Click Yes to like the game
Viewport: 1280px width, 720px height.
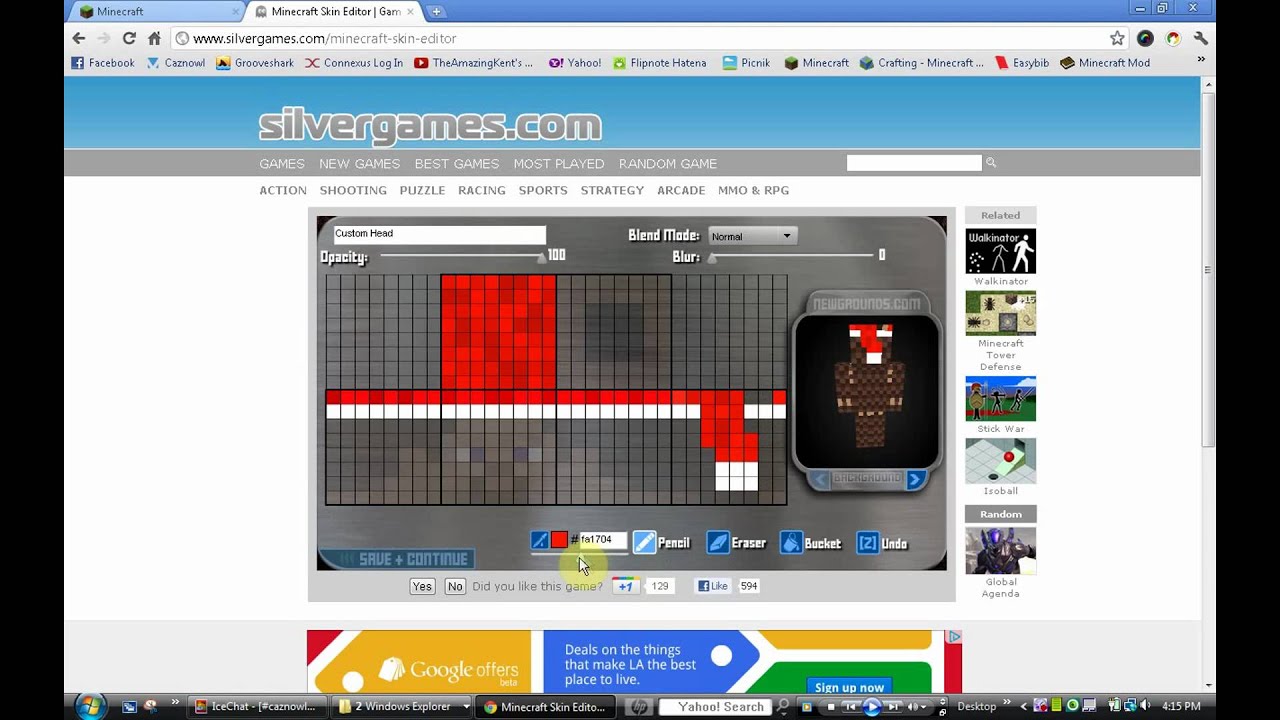[422, 586]
